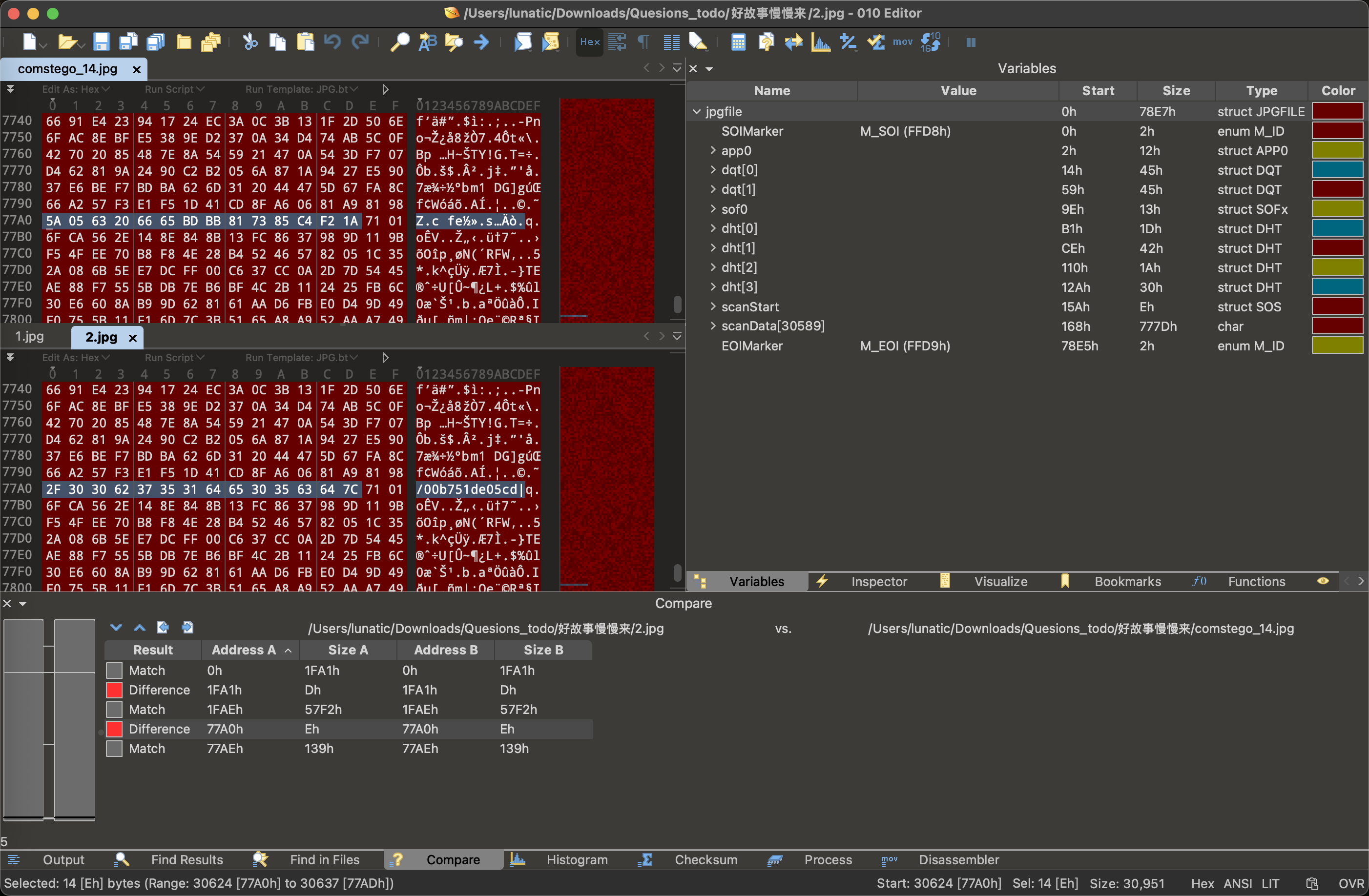Screen dimensions: 1369x896
Task: Switch to the Inspector tab
Action: tap(878, 581)
